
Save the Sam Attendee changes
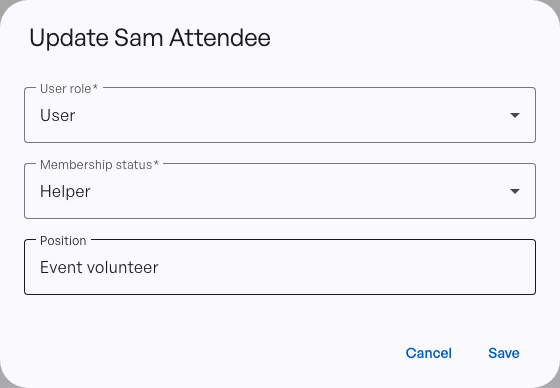[x=504, y=353]
